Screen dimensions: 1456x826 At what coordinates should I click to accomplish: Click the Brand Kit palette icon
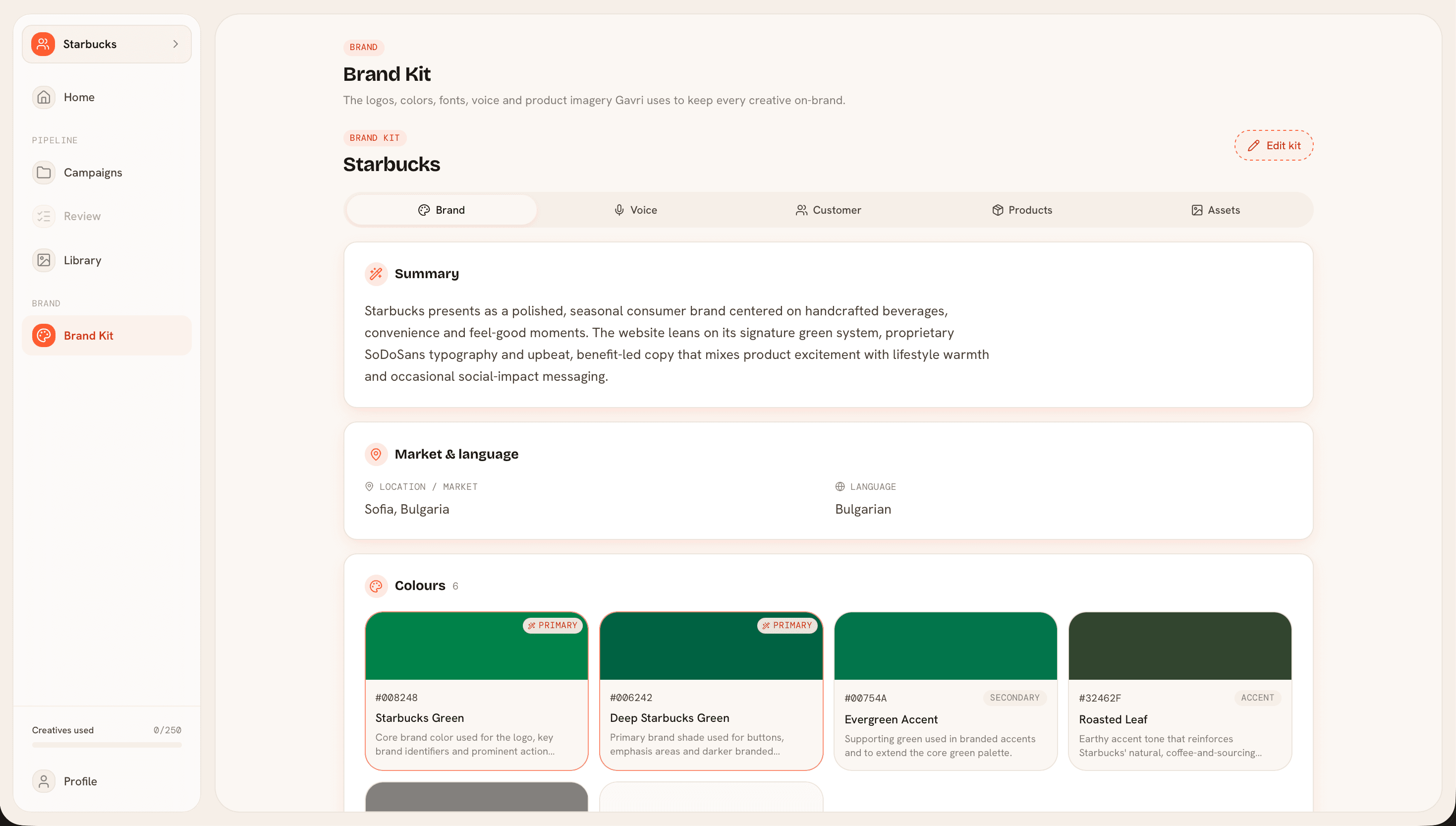point(44,335)
